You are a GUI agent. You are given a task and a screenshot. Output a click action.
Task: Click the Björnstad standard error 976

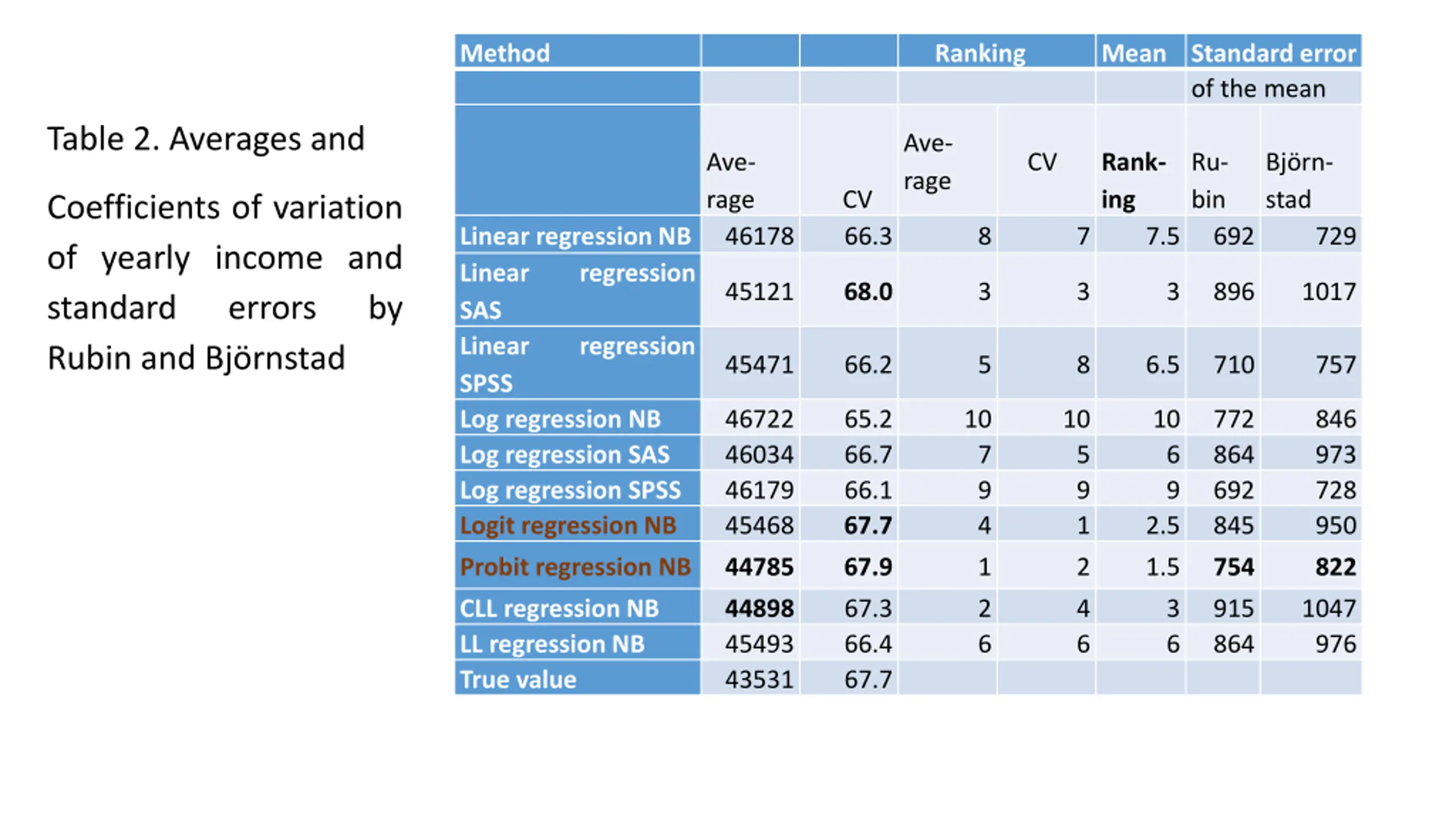pos(1336,643)
